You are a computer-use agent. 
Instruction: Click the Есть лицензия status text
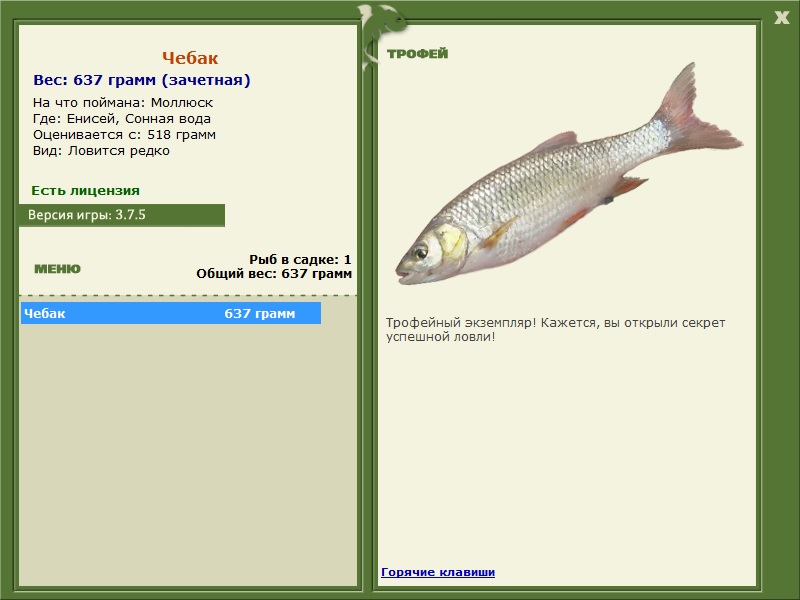(x=86, y=191)
